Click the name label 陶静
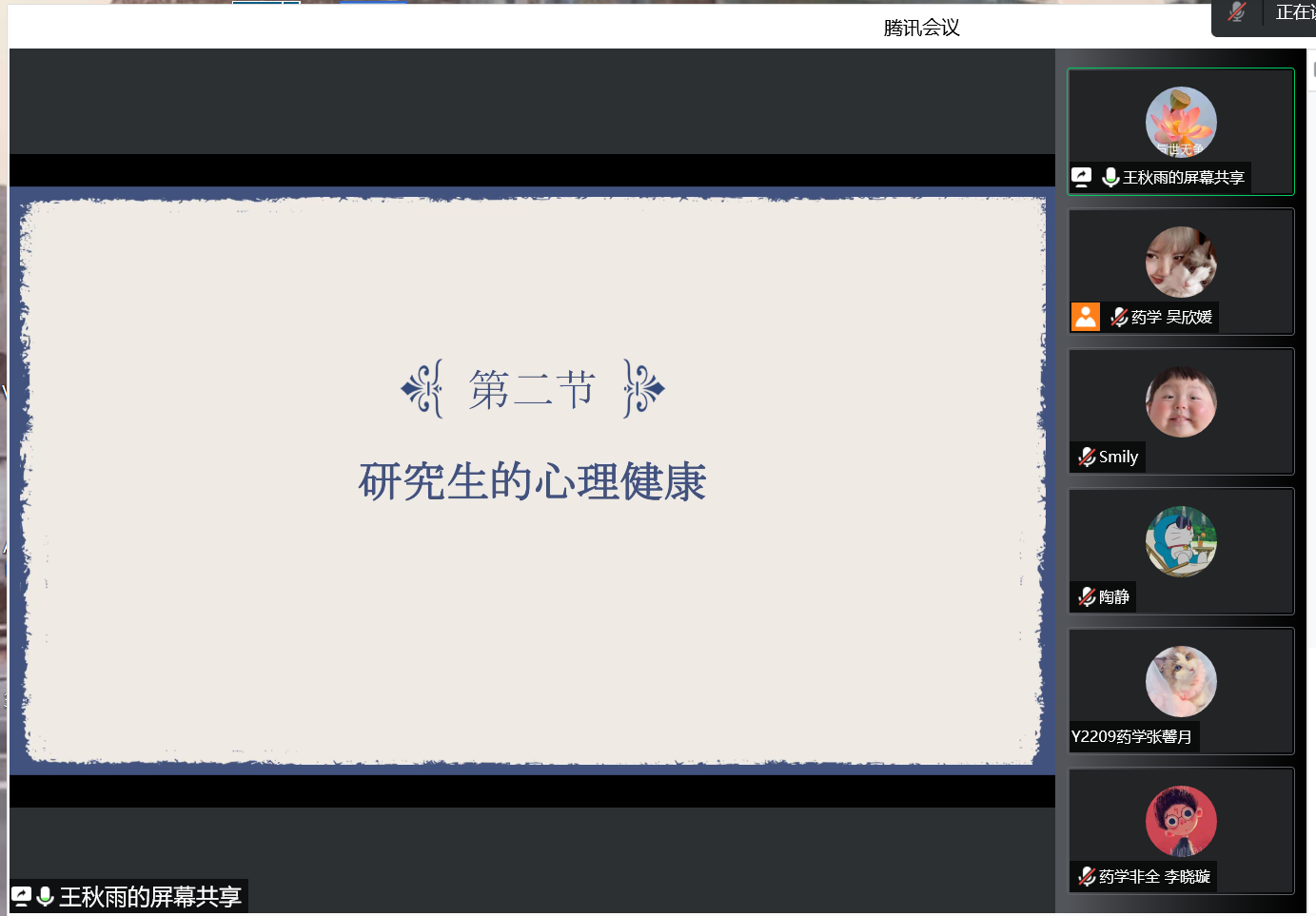The width and height of the screenshot is (1316, 916). 1114,596
